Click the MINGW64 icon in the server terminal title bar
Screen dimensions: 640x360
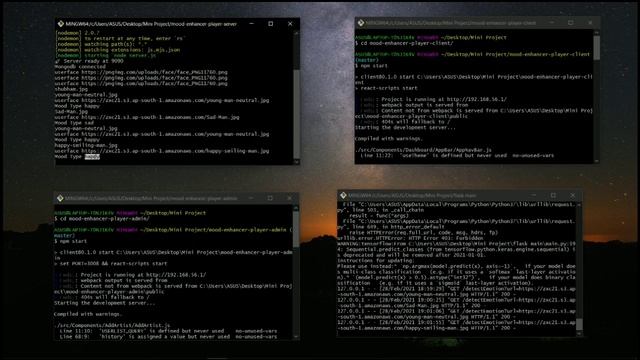(x=60, y=24)
